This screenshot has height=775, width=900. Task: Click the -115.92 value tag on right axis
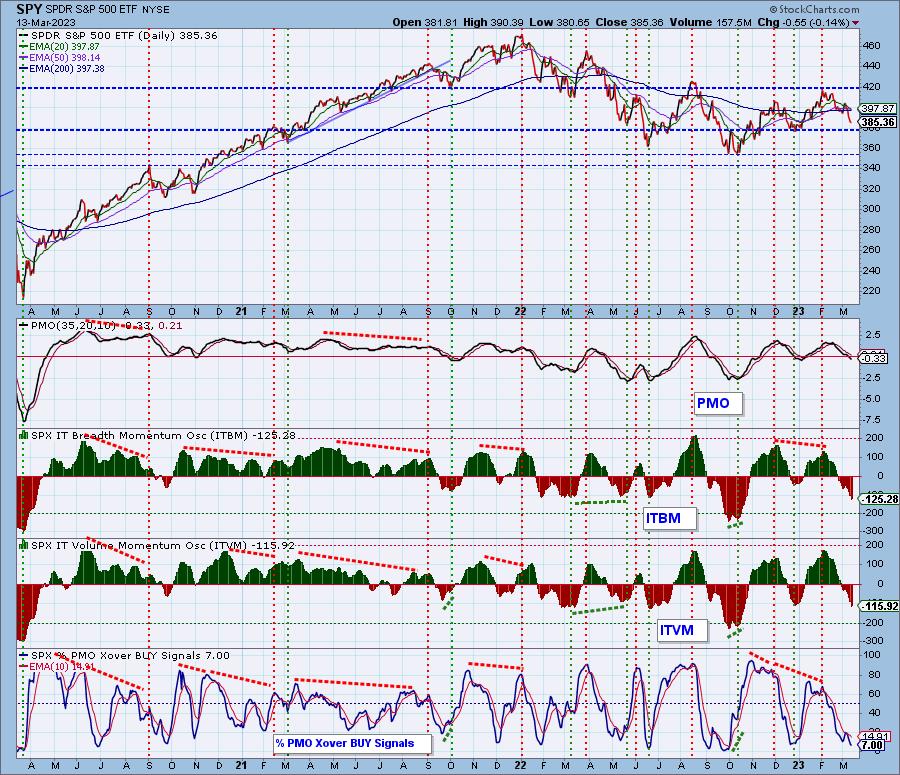(879, 606)
